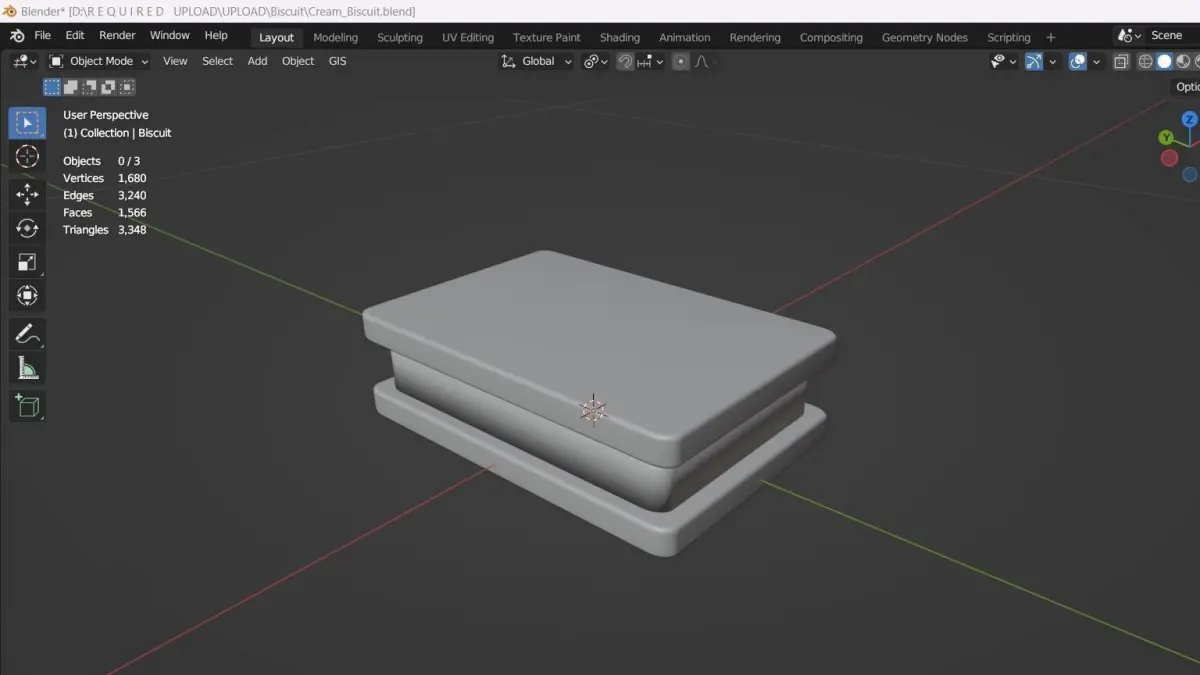The image size is (1200, 675).
Task: Open the Edit menu
Action: pyautogui.click(x=75, y=36)
